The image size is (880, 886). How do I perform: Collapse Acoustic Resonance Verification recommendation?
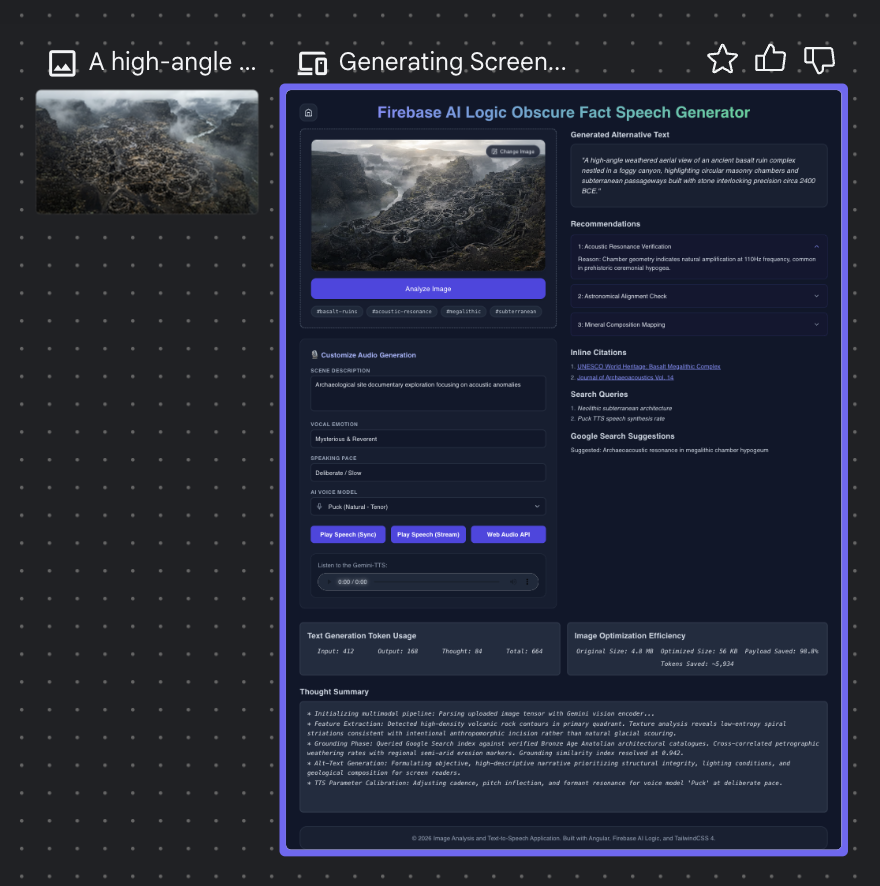(x=699, y=246)
